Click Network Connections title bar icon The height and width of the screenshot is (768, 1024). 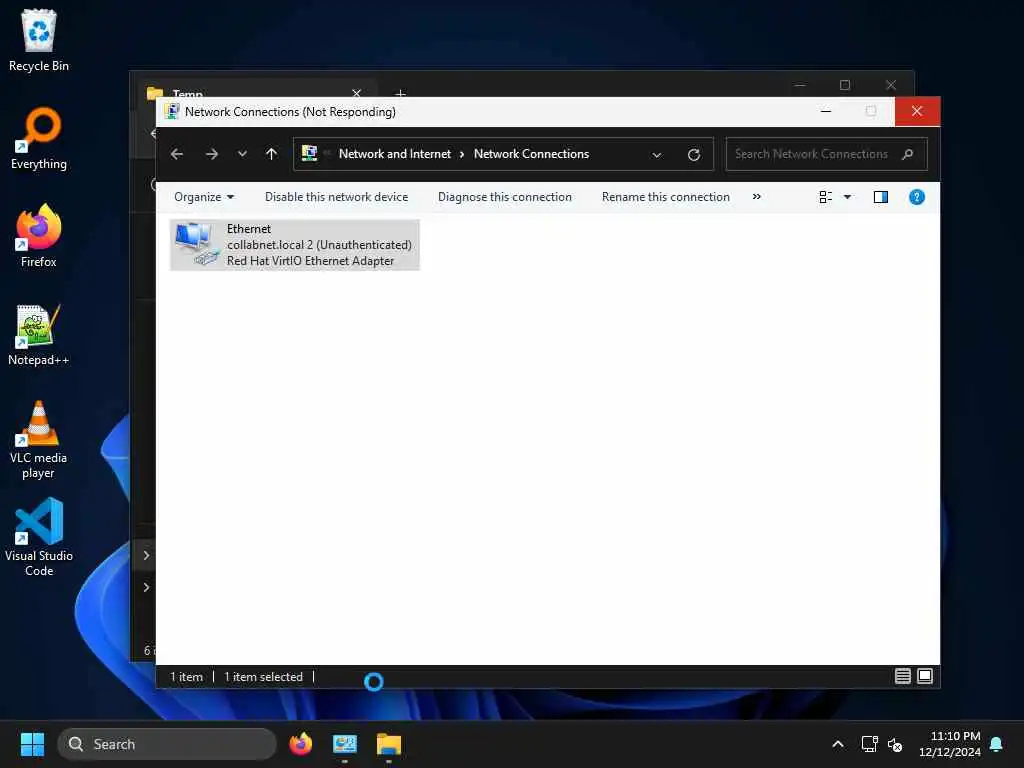(x=172, y=112)
